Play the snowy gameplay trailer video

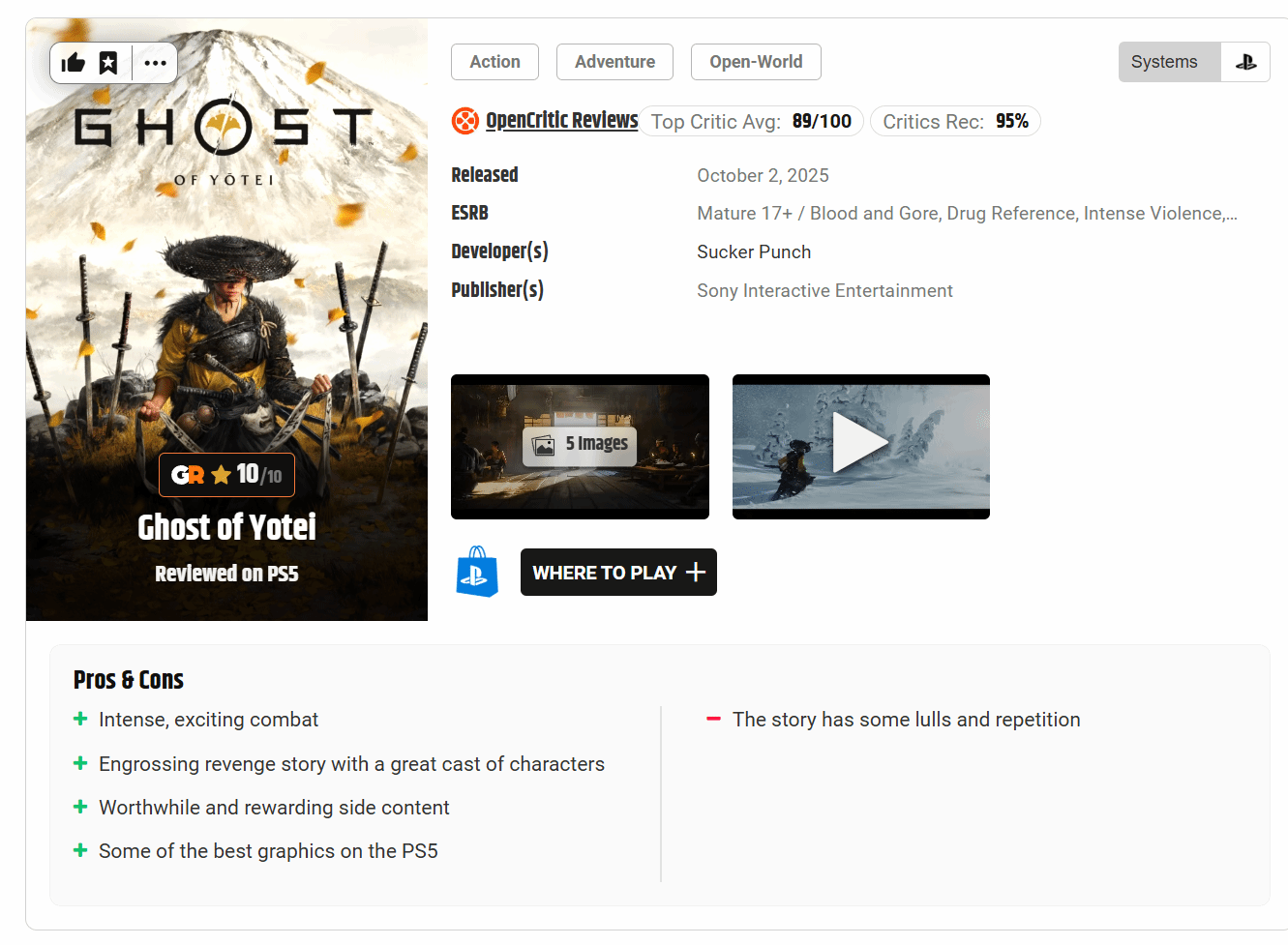point(860,446)
